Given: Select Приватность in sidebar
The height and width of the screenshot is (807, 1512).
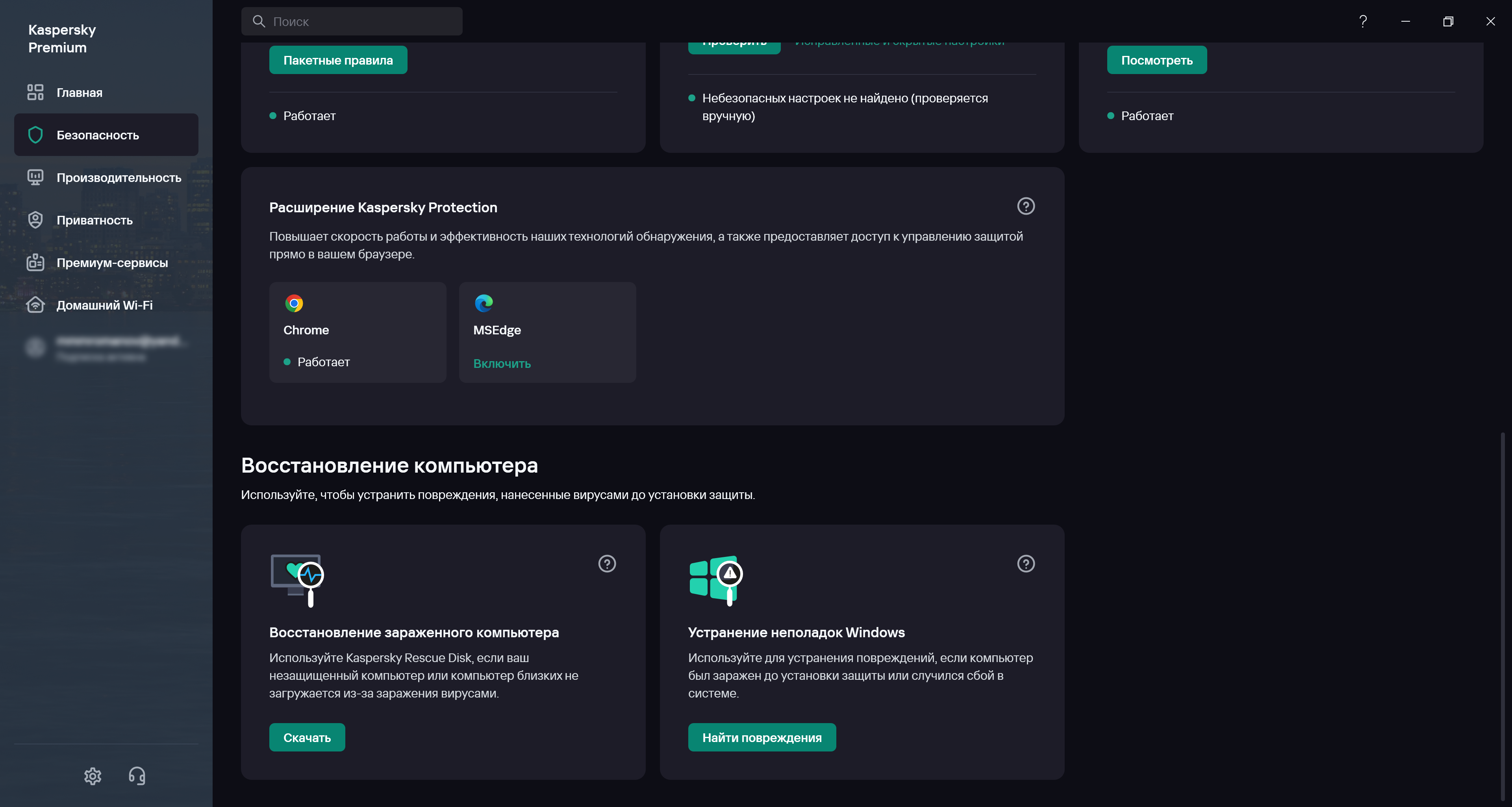Looking at the screenshot, I should (x=94, y=220).
